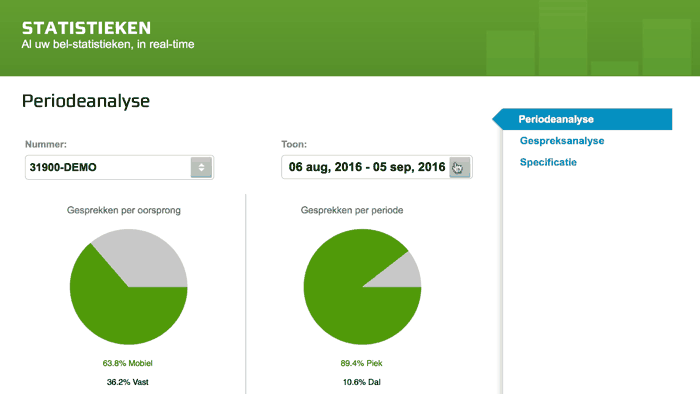This screenshot has height=394, width=700.
Task: Open the Nummer dropdown stepper arrows
Action: pyautogui.click(x=201, y=167)
